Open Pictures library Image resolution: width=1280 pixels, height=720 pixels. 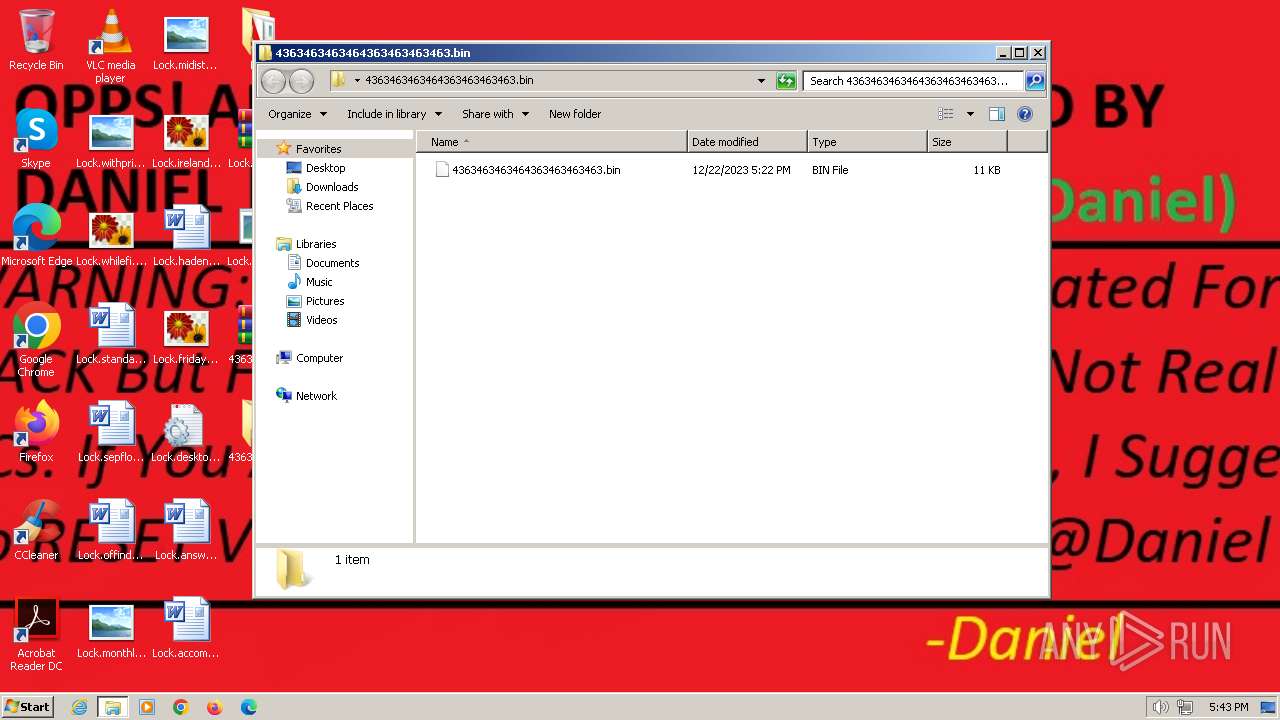point(325,301)
